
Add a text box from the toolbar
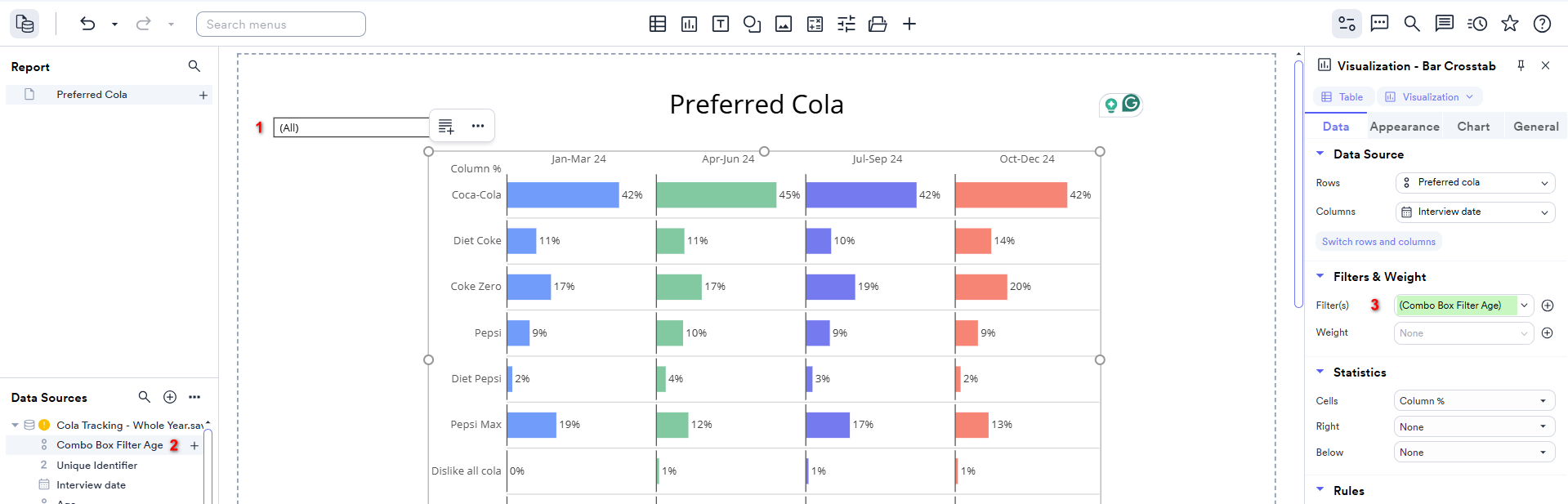[x=721, y=25]
